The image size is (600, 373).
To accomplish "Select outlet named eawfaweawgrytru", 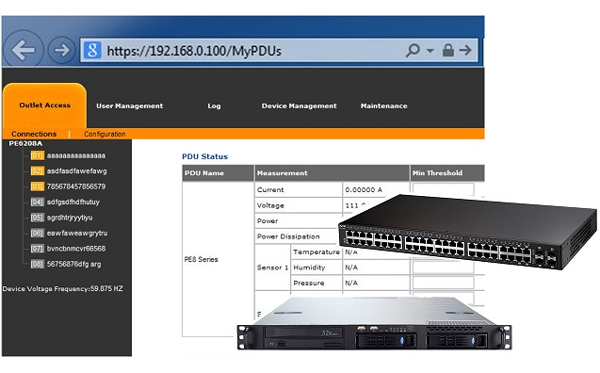I will 77,233.
